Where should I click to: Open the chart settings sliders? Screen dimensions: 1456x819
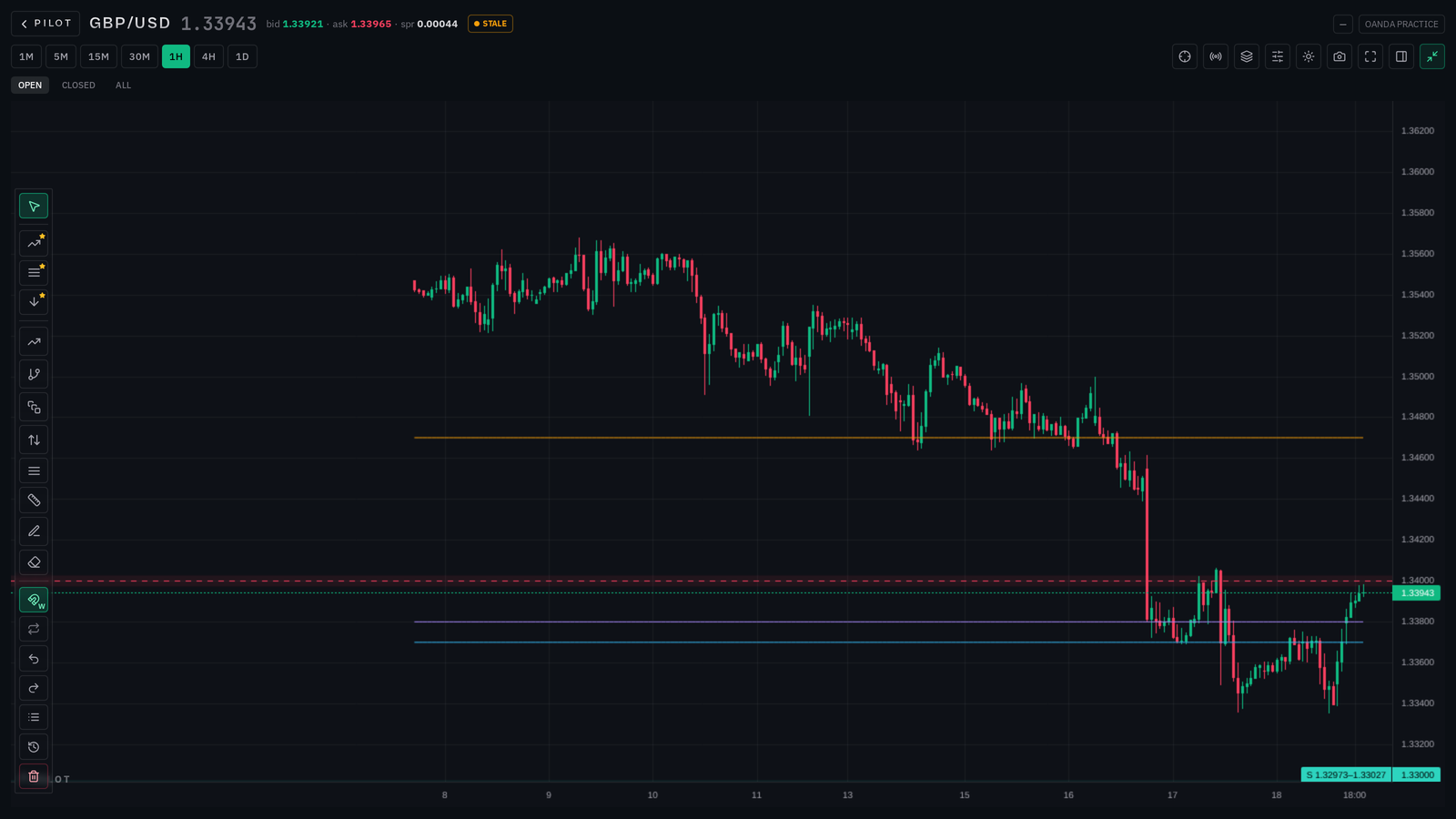[x=1278, y=56]
